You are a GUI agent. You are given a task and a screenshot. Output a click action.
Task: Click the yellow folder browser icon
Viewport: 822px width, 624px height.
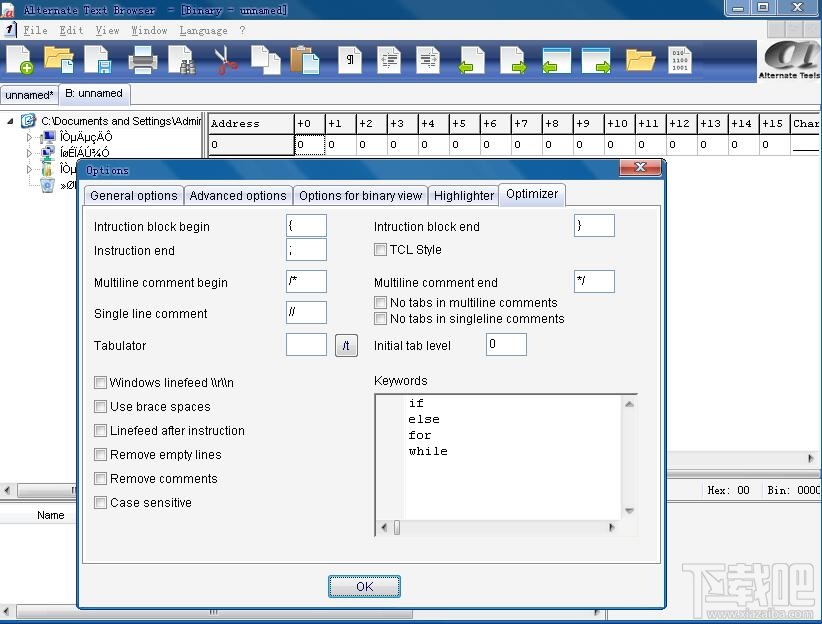pyautogui.click(x=640, y=60)
